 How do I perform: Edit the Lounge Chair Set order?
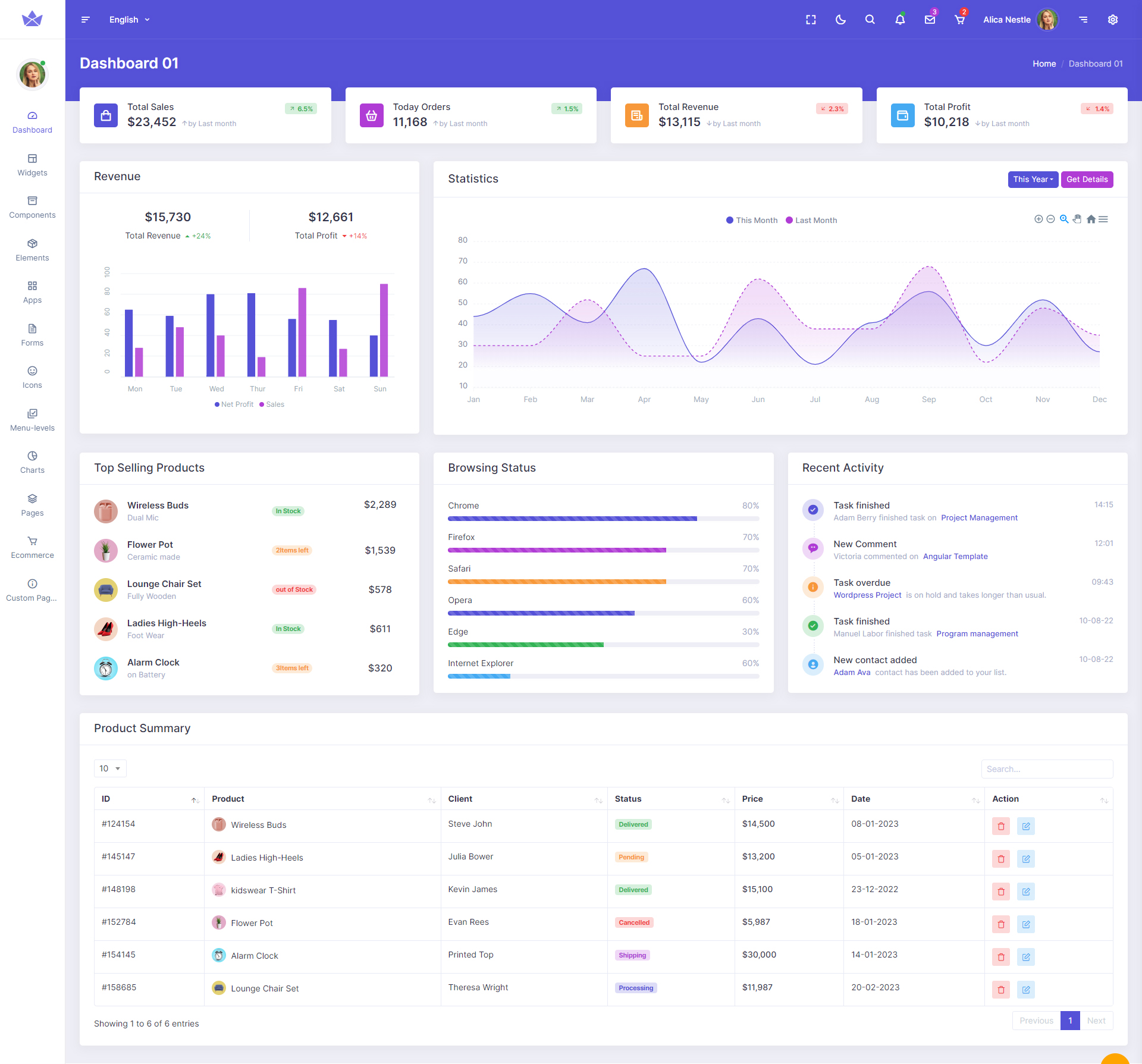click(1026, 990)
